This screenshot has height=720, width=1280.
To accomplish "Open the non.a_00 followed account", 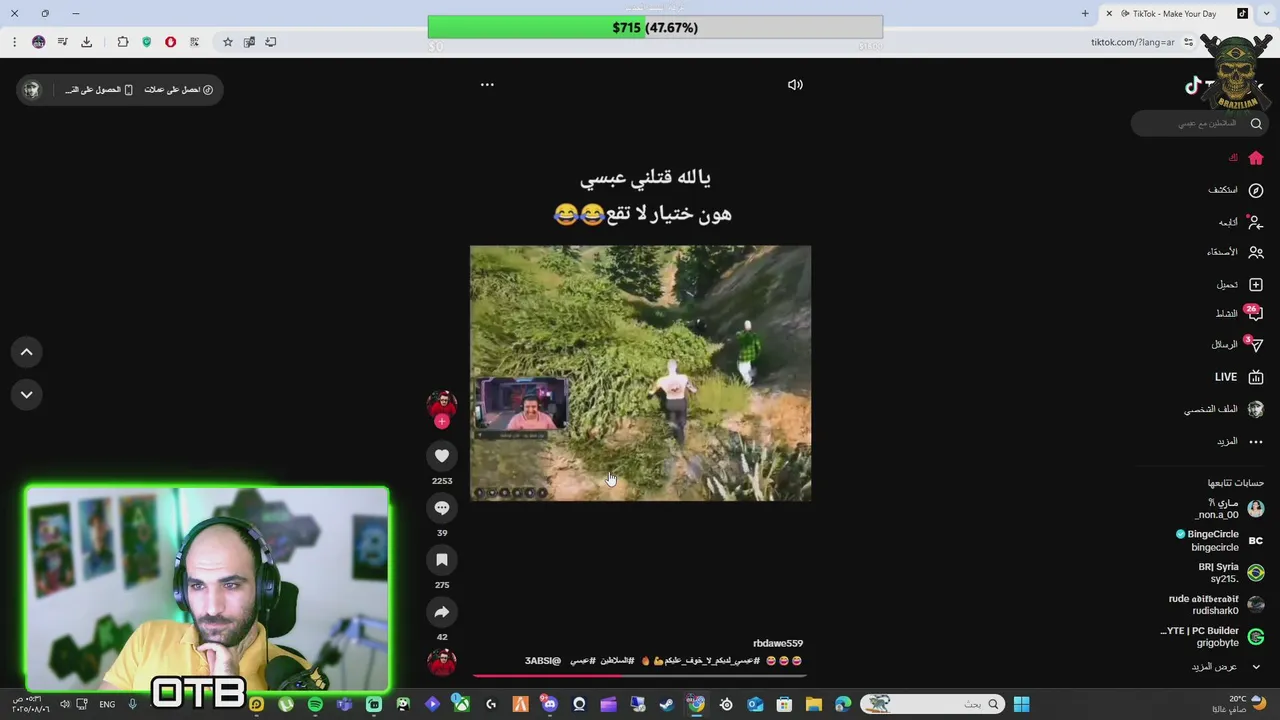I will 1230,509.
